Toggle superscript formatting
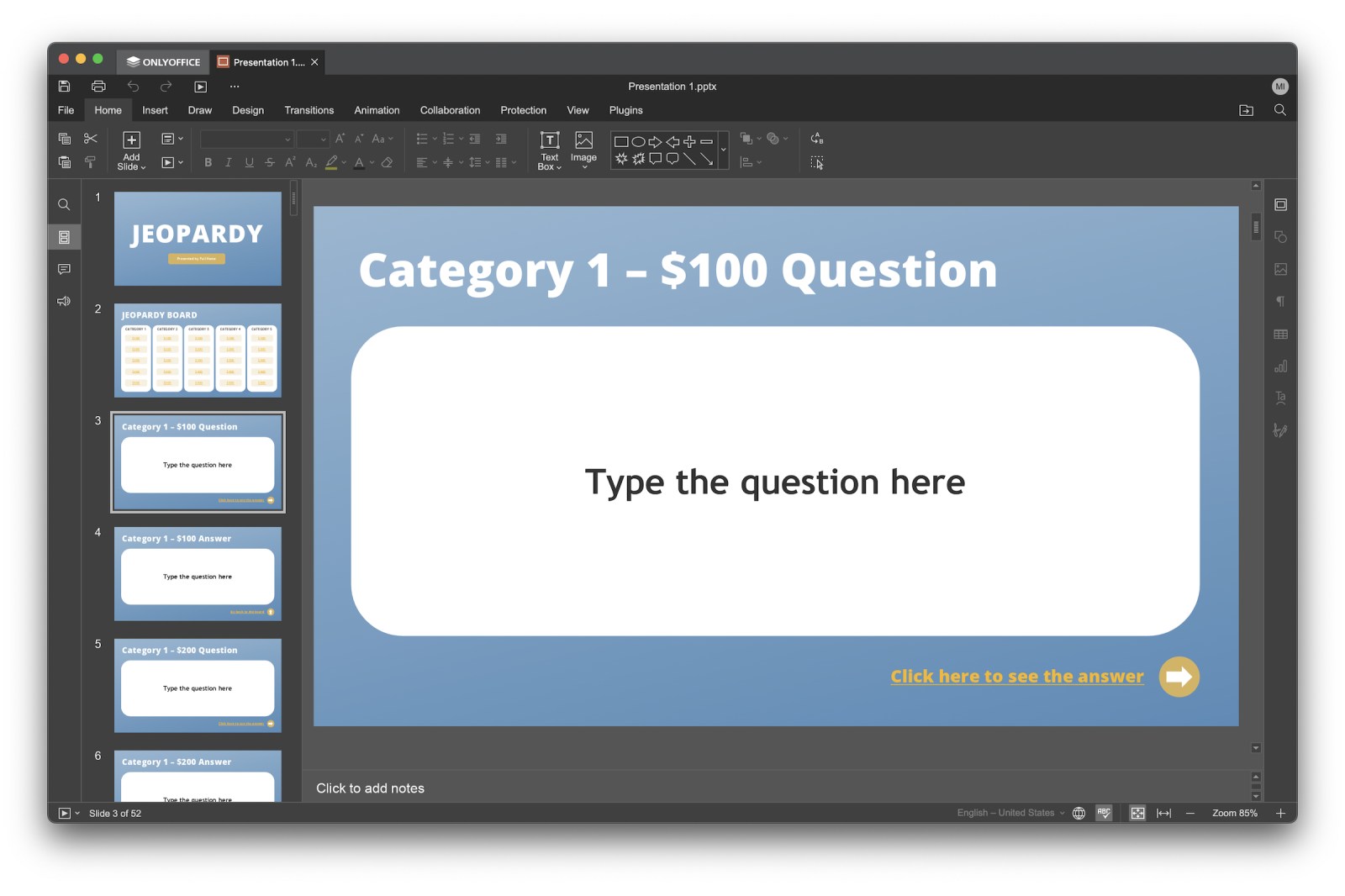The width and height of the screenshot is (1345, 896). tap(290, 162)
